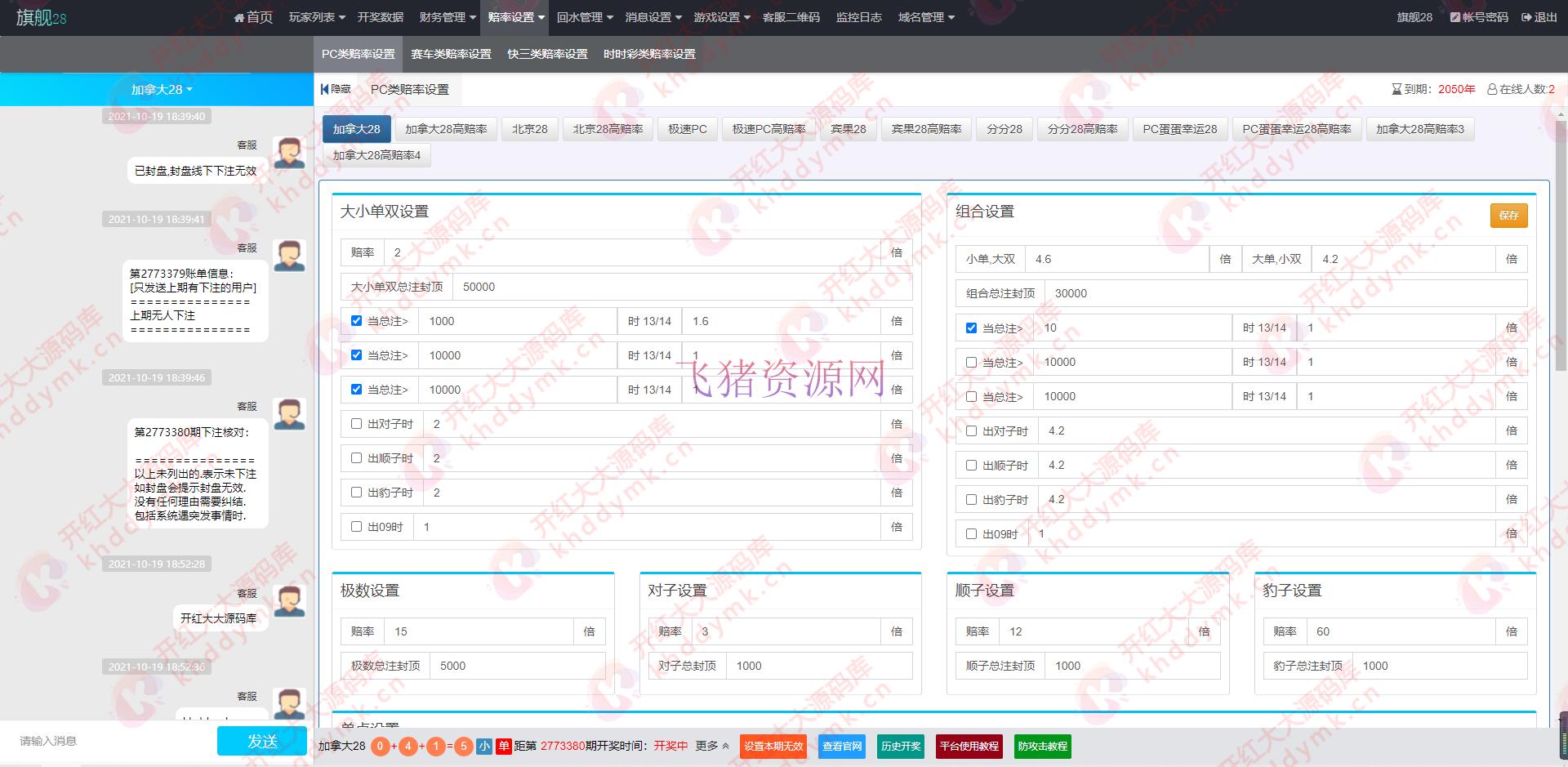Screen dimensions: 1568x767
Task: Open the 赔率设置 dropdown menu
Action: [515, 16]
